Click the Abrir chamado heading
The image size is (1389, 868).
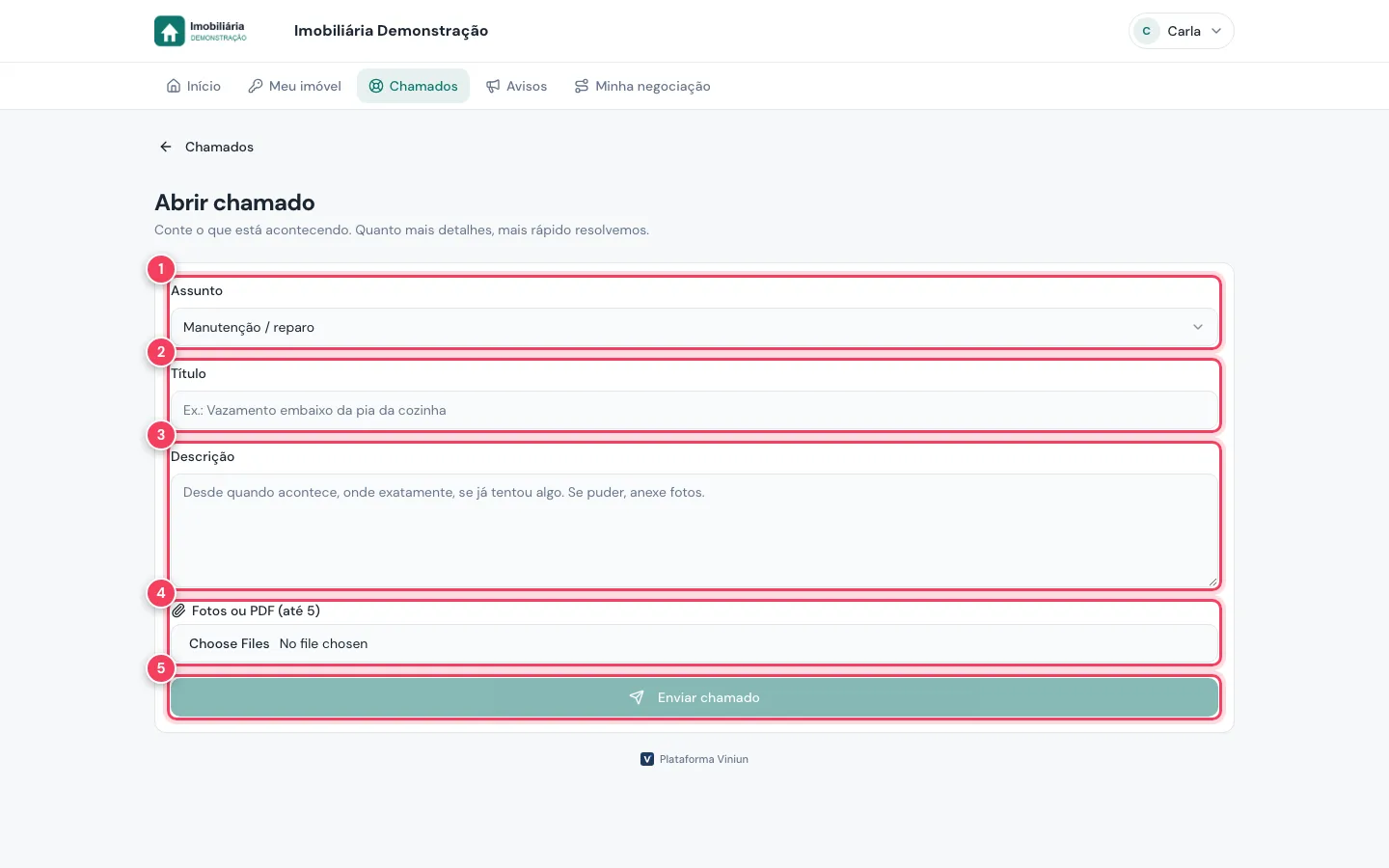point(234,203)
